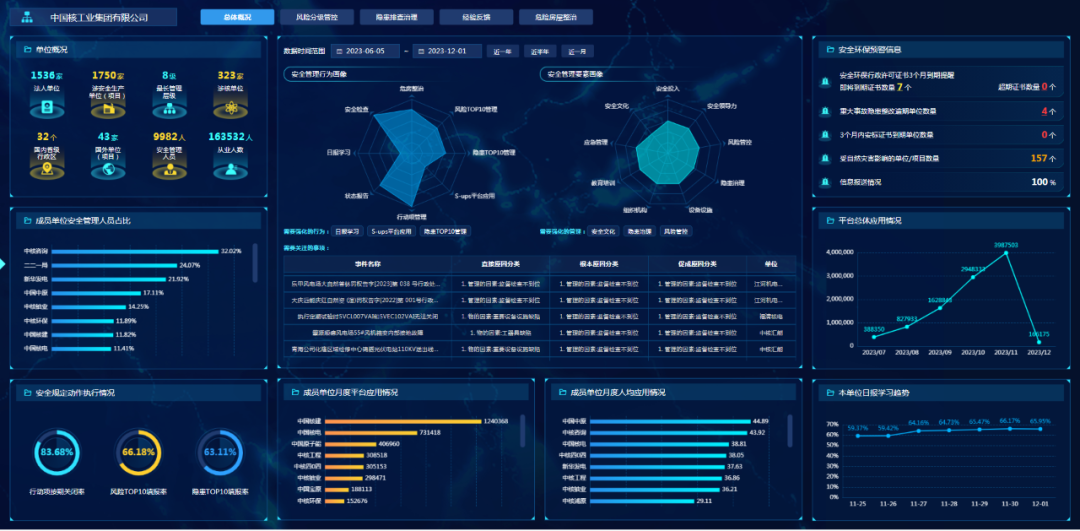Click the organization icon beside the company name
The height and width of the screenshot is (531, 1080).
27,17
